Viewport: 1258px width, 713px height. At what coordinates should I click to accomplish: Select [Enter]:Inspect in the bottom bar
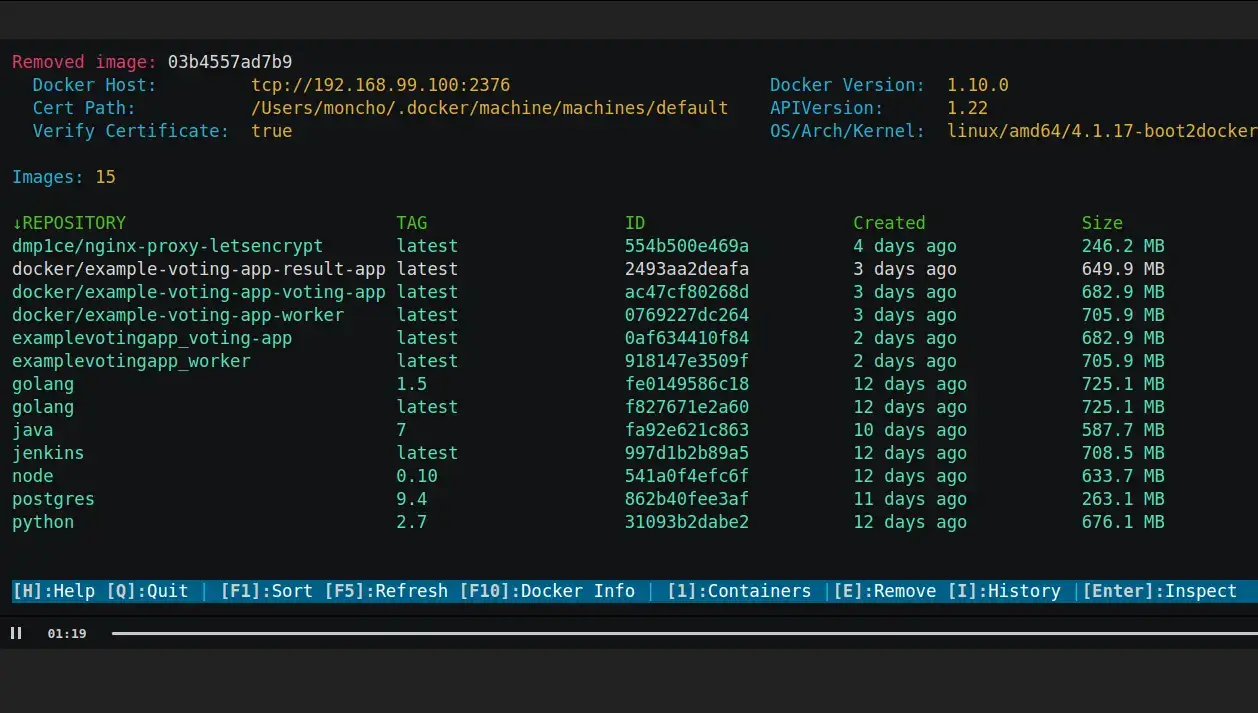(x=1160, y=591)
